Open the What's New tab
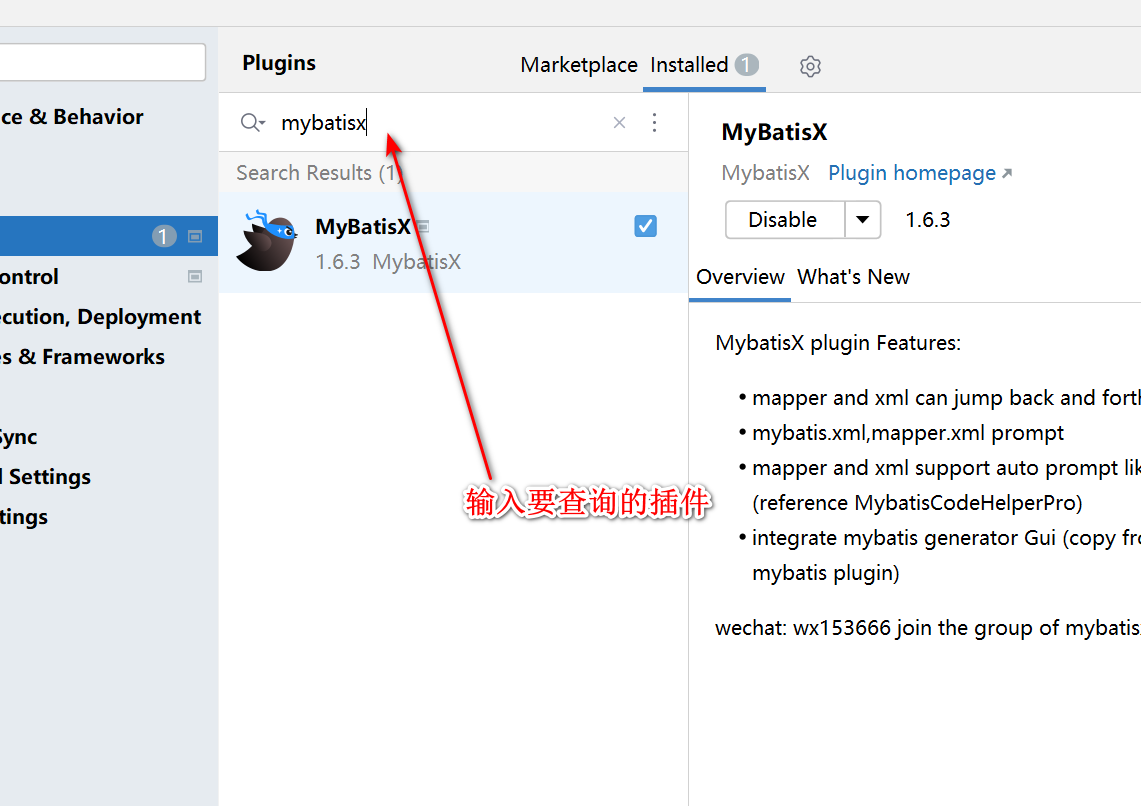The width and height of the screenshot is (1141, 806). tap(853, 277)
